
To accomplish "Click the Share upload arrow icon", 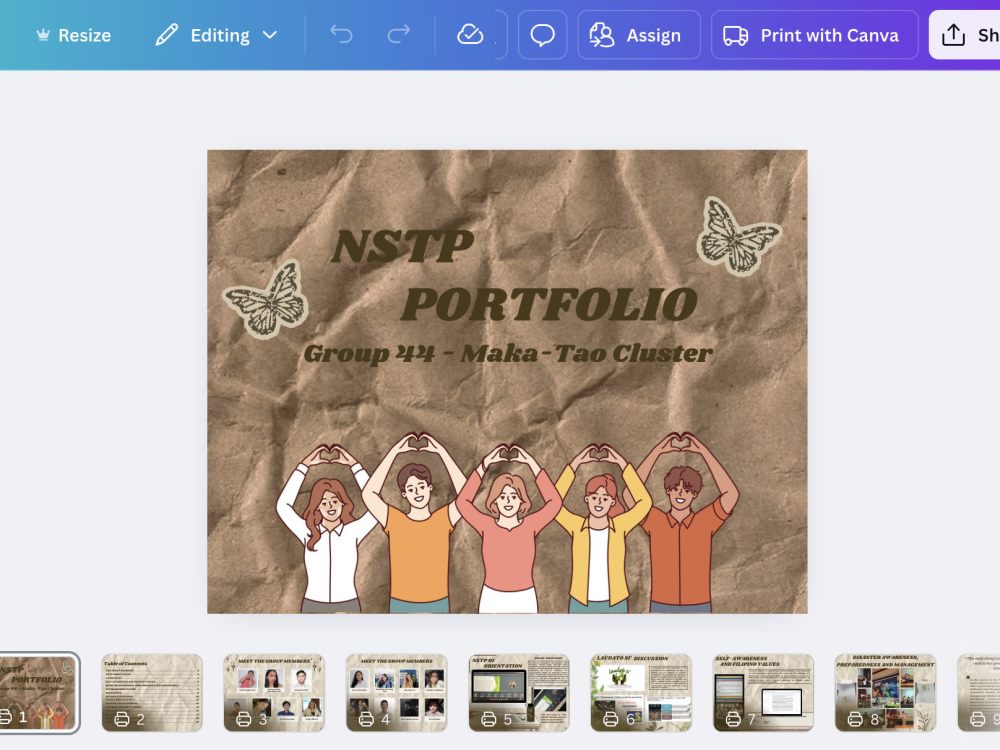I will tap(953, 35).
